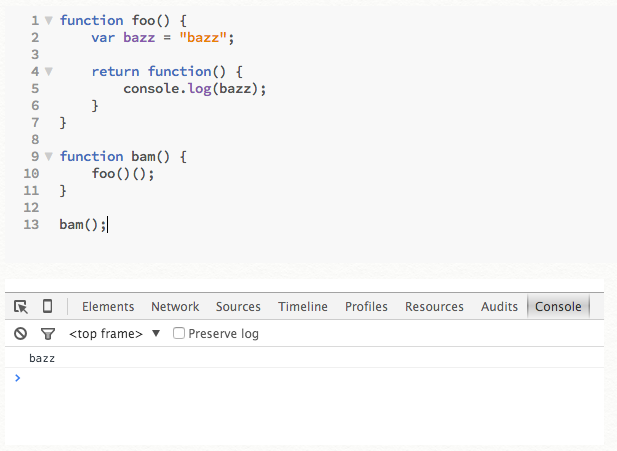Focus the console input prompt
This screenshot has width=617, height=451.
coord(305,378)
